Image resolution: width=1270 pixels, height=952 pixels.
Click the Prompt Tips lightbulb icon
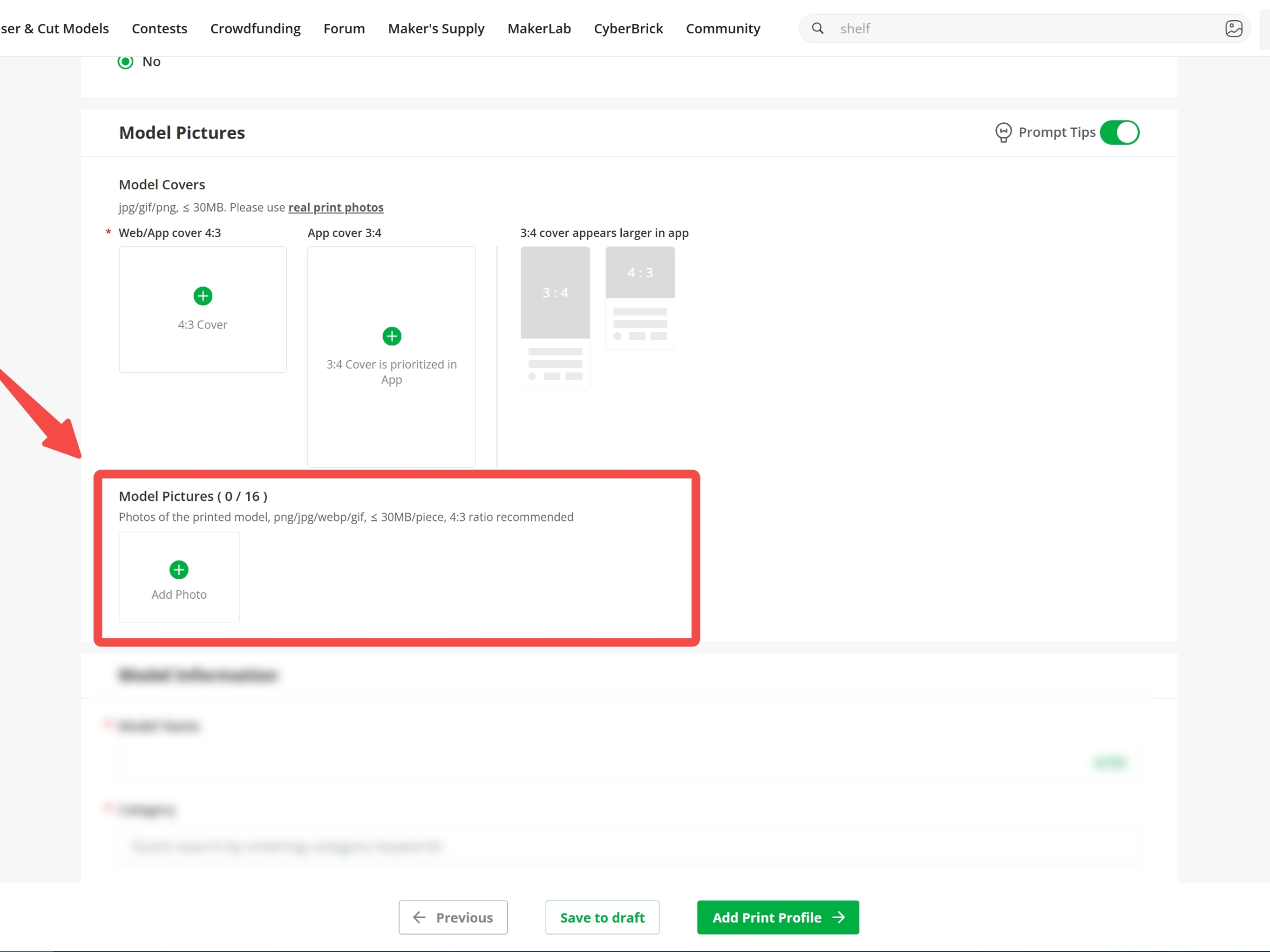pos(1003,133)
